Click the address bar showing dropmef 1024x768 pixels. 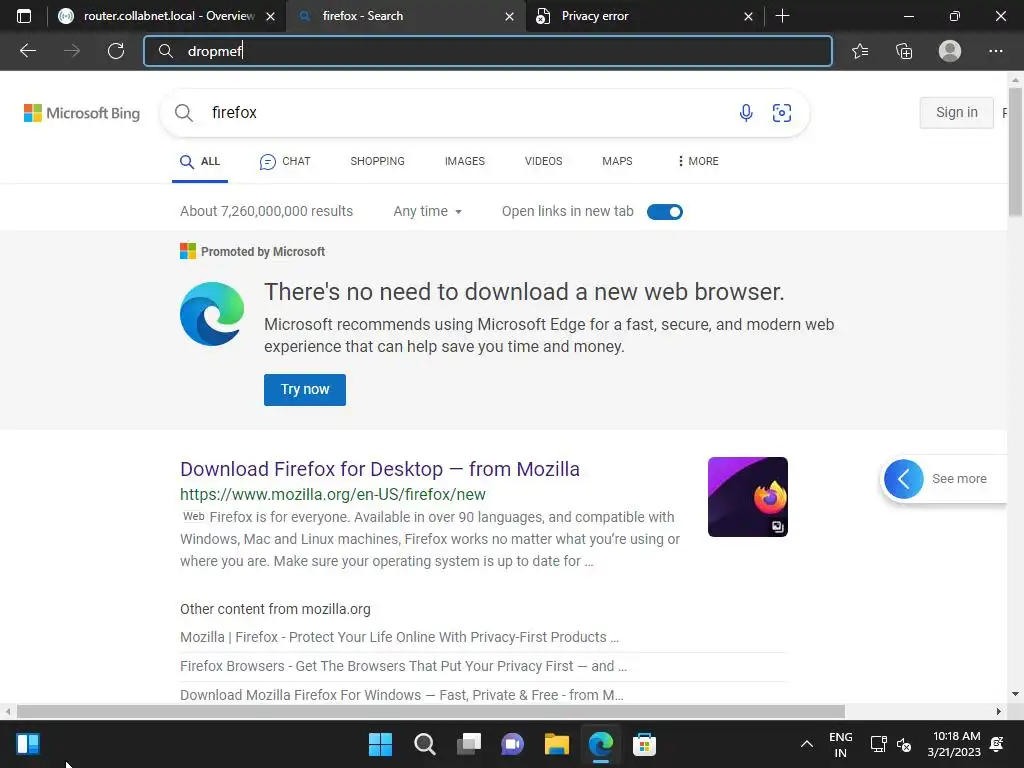(x=487, y=51)
